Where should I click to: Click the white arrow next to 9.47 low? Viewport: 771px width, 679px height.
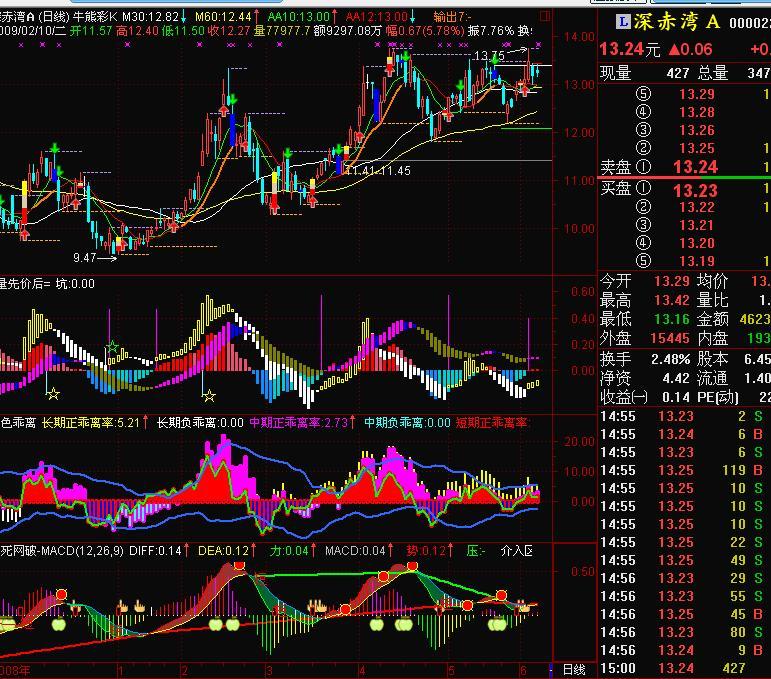click(107, 258)
